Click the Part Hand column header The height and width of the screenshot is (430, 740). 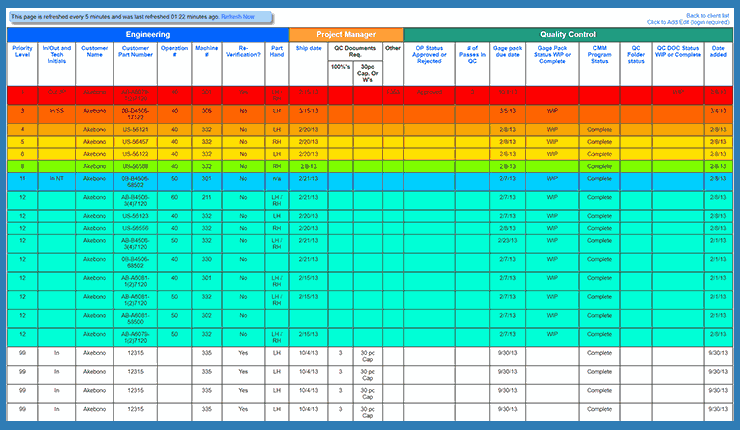(x=277, y=51)
